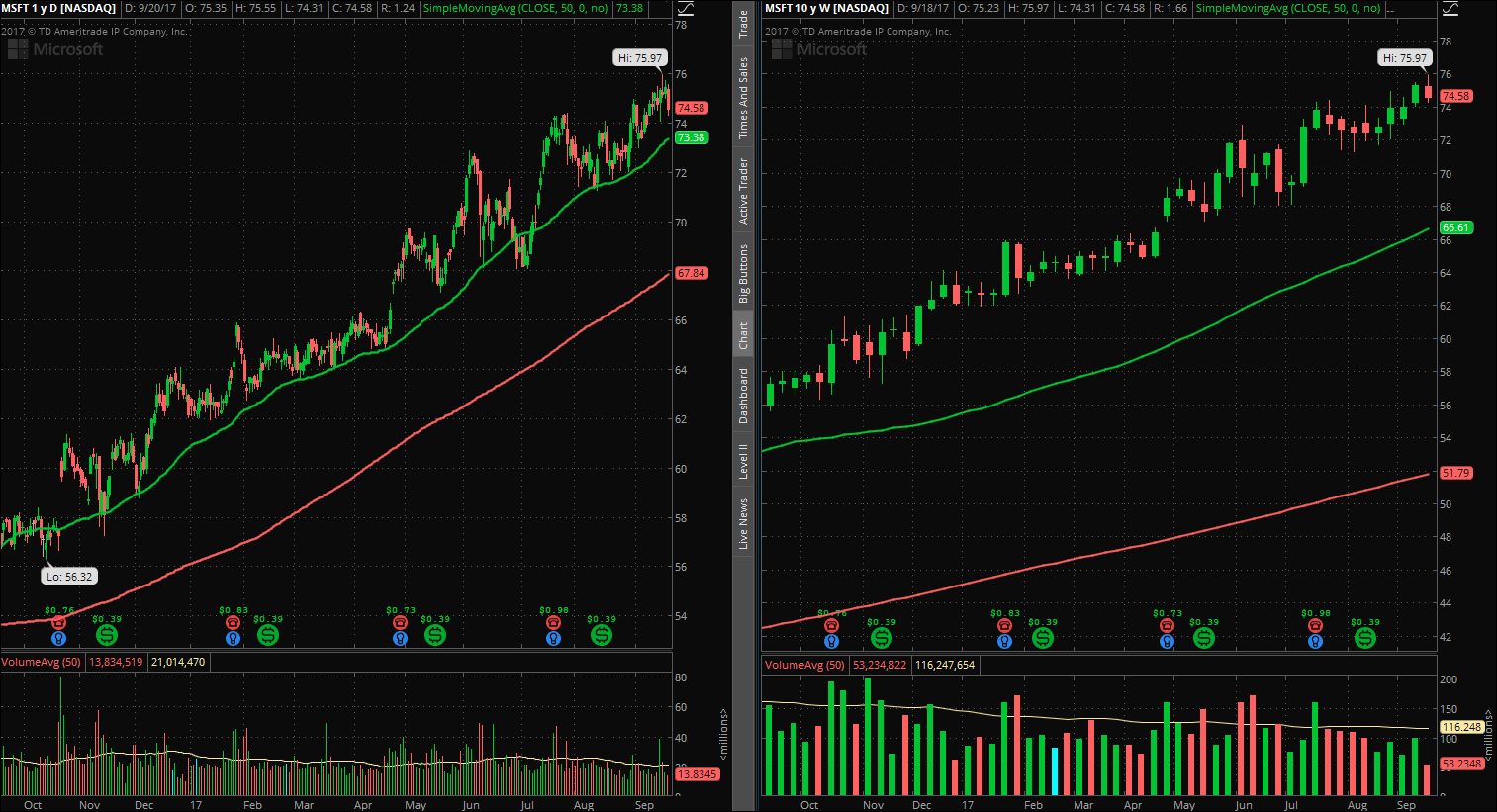The width and height of the screenshot is (1497, 812).
Task: Click SimpleMovingAvg label in daily chart header
Action: pyautogui.click(x=515, y=8)
